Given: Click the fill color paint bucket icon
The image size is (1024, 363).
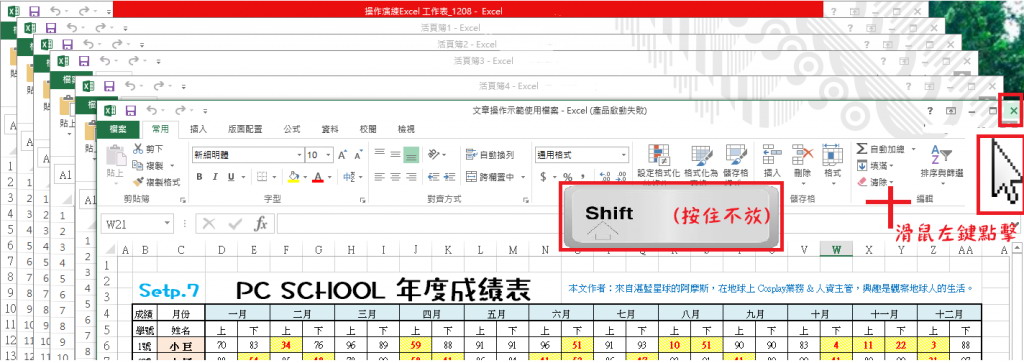Looking at the screenshot, I should (x=294, y=177).
